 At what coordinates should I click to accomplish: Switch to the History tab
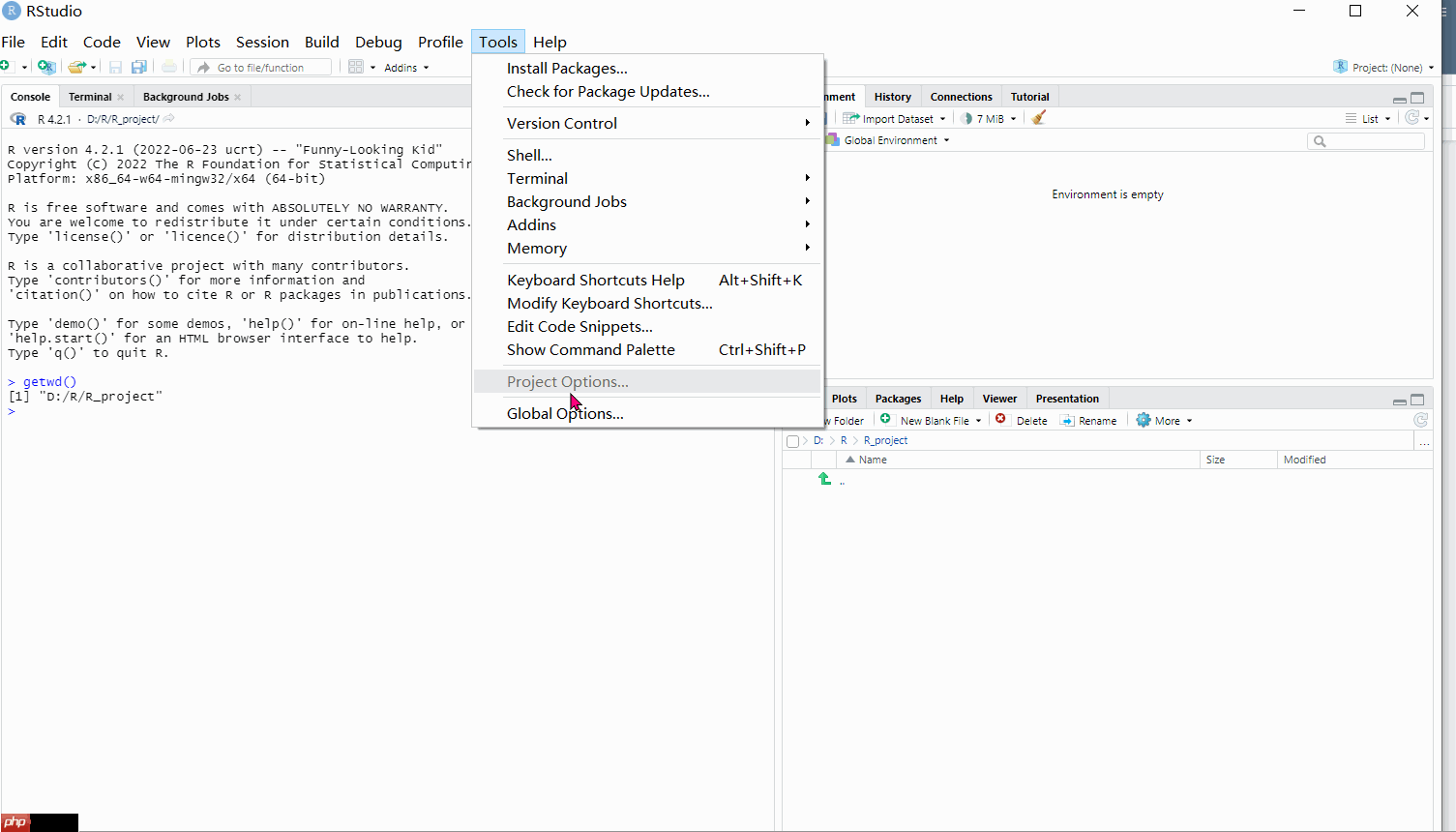click(892, 97)
